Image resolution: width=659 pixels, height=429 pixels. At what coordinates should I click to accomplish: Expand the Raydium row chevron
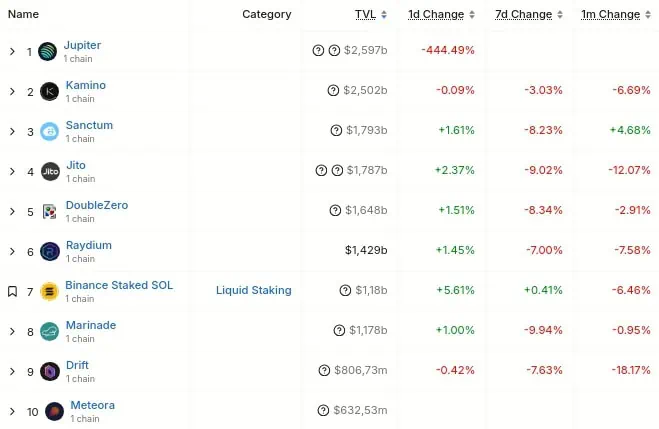click(12, 252)
